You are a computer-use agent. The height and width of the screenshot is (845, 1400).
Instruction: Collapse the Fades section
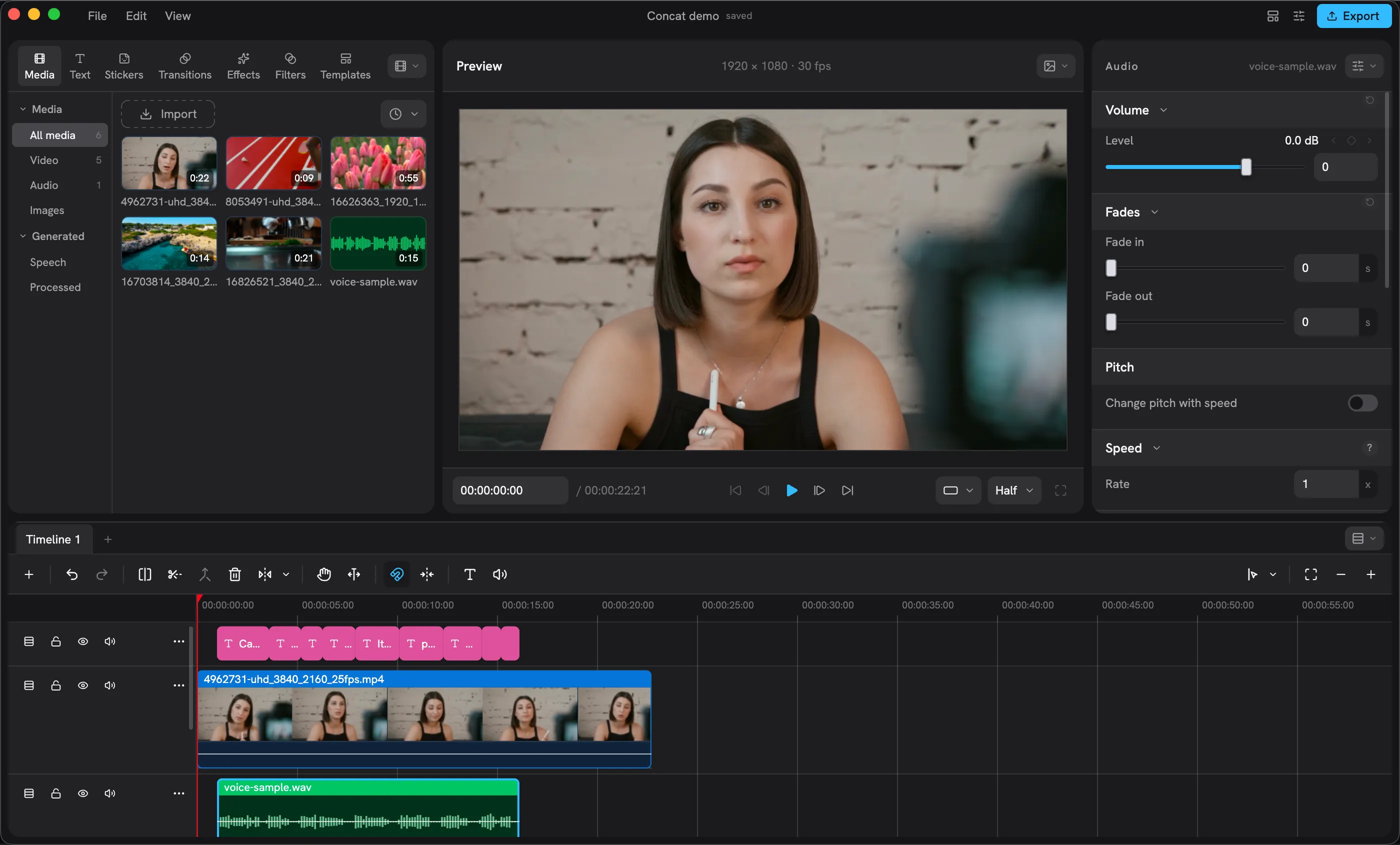(1154, 212)
